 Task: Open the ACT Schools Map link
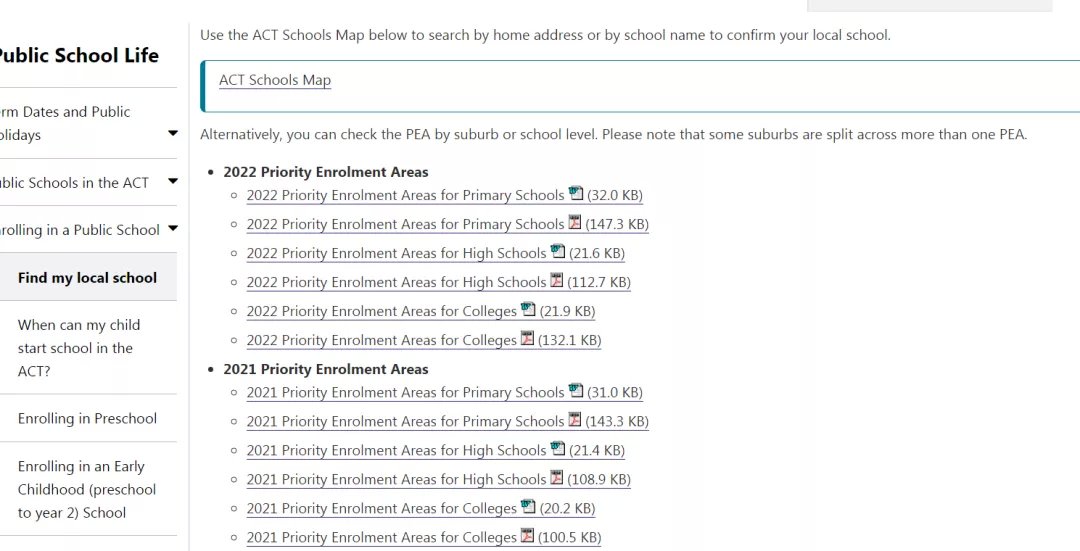275,80
